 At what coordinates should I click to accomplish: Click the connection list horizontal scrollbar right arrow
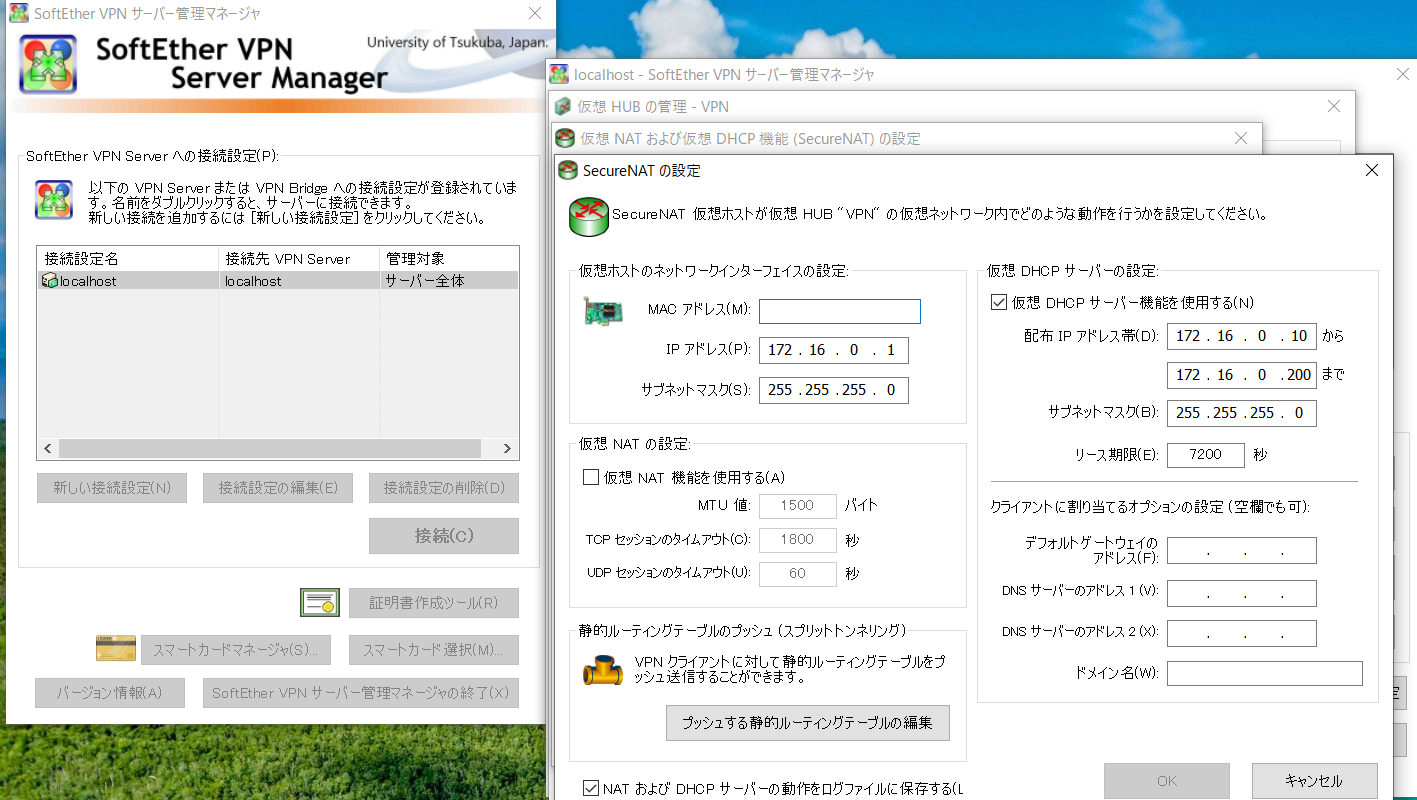507,449
